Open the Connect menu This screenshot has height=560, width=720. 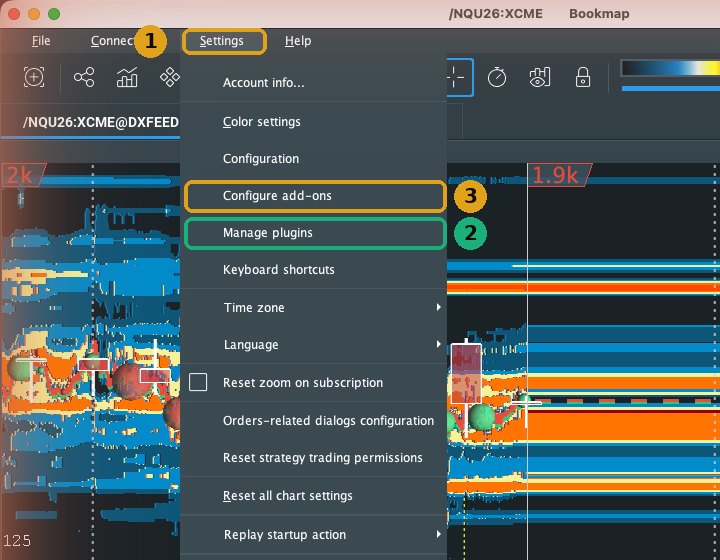[112, 41]
